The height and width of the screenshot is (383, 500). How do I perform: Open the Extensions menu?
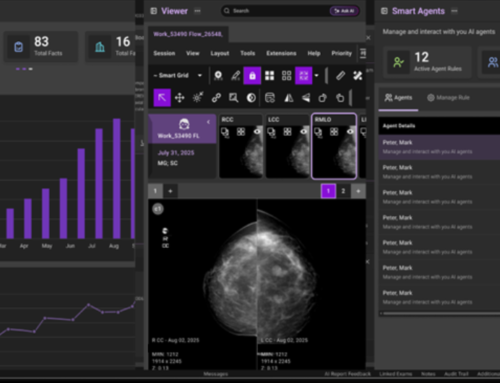281,53
